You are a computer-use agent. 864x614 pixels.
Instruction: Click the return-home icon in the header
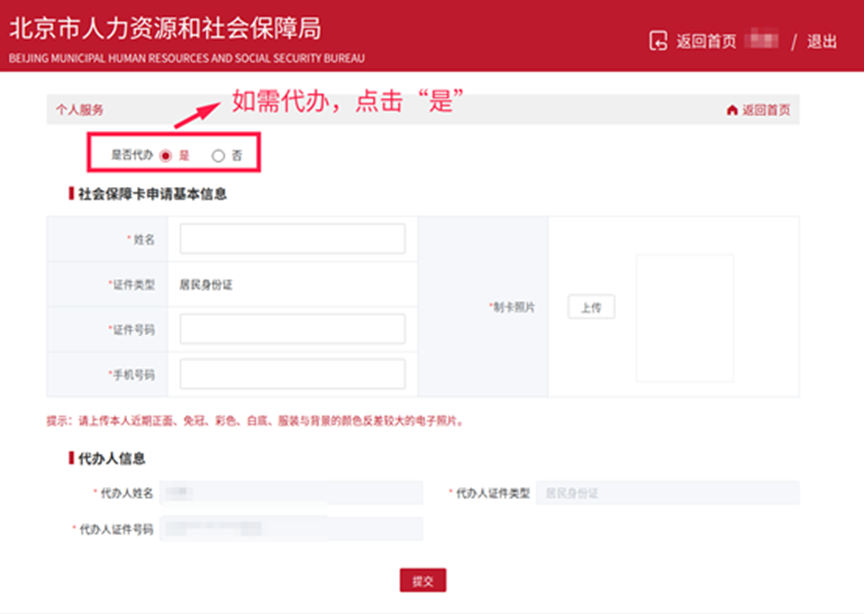[x=658, y=41]
